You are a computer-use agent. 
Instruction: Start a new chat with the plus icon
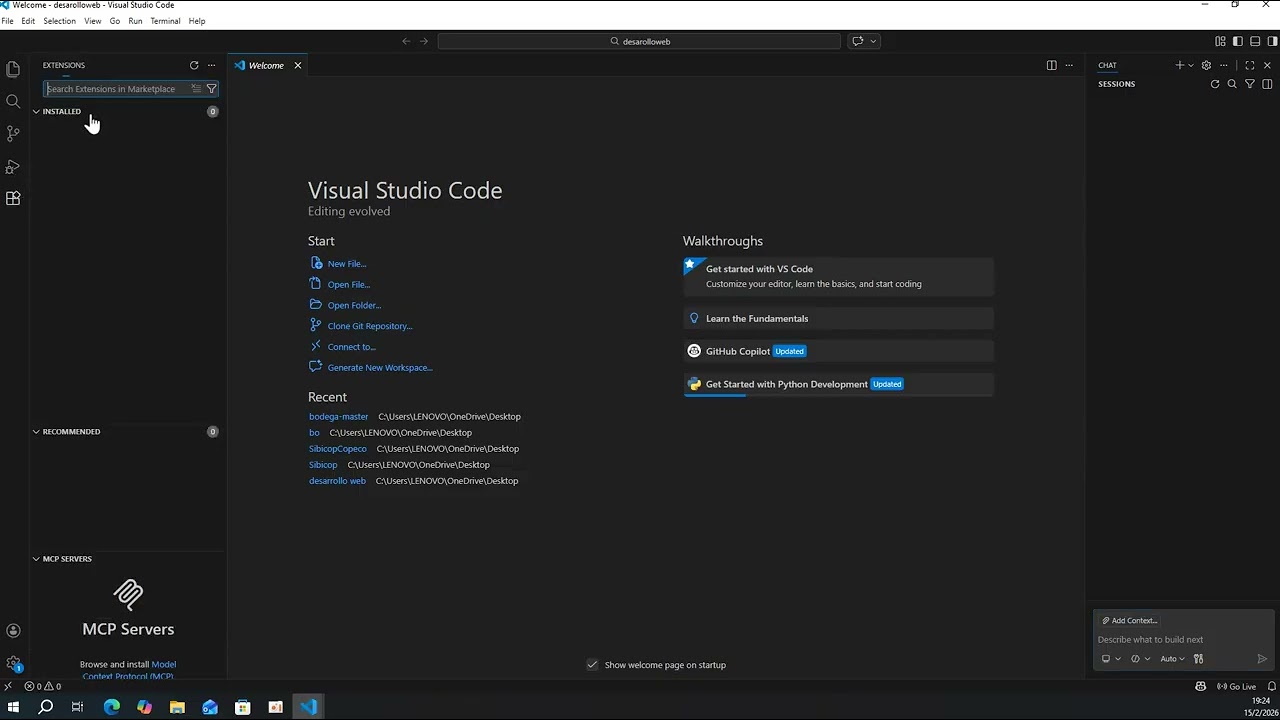click(1179, 65)
